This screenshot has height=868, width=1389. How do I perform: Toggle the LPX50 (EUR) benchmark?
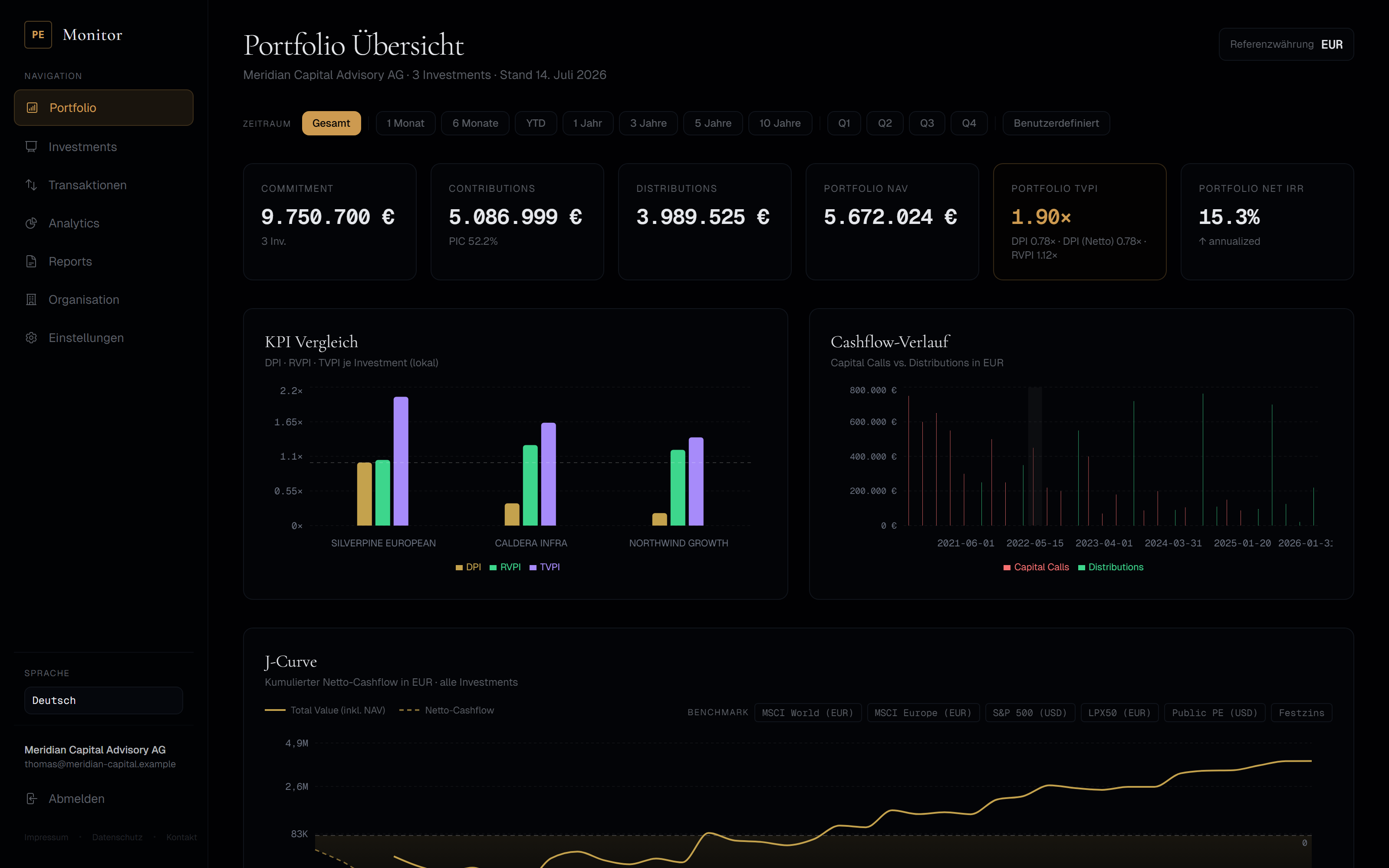1119,713
